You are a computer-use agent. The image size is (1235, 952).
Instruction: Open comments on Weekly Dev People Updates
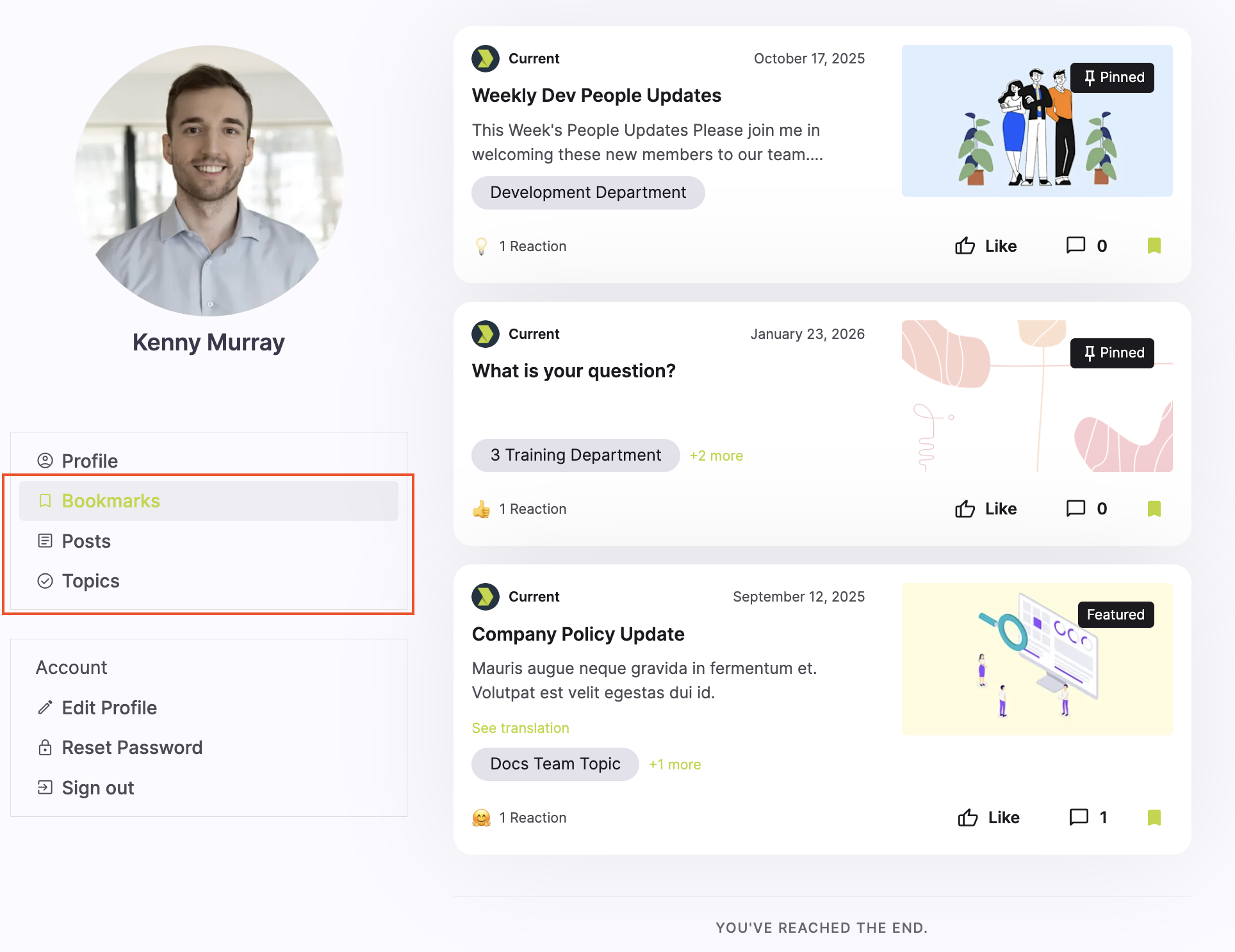point(1086,246)
